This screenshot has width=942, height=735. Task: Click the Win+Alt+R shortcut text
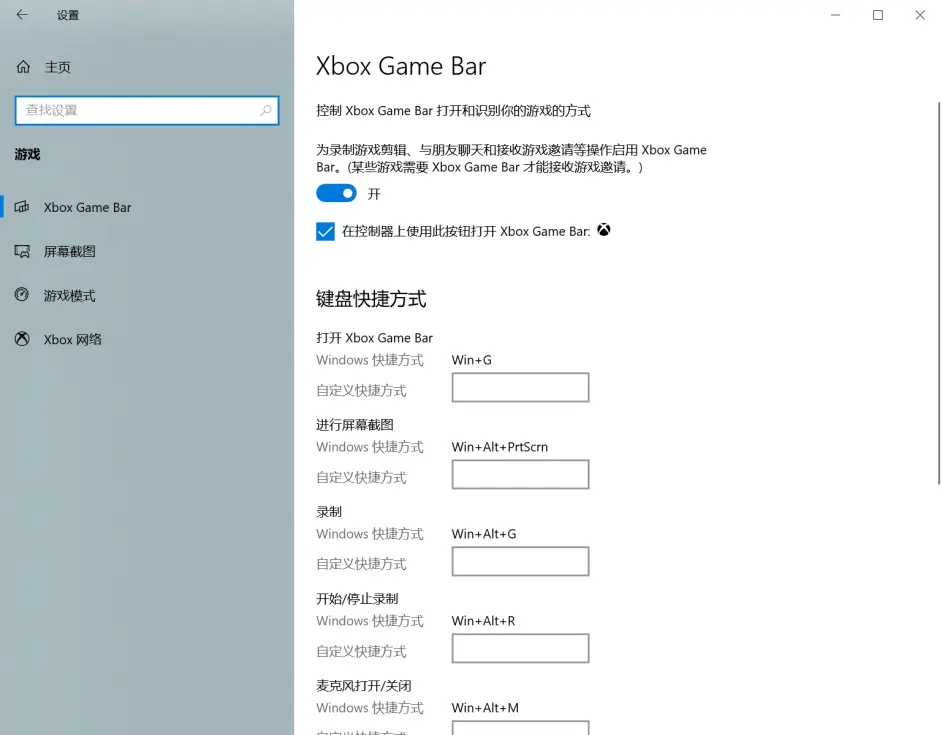coord(484,621)
